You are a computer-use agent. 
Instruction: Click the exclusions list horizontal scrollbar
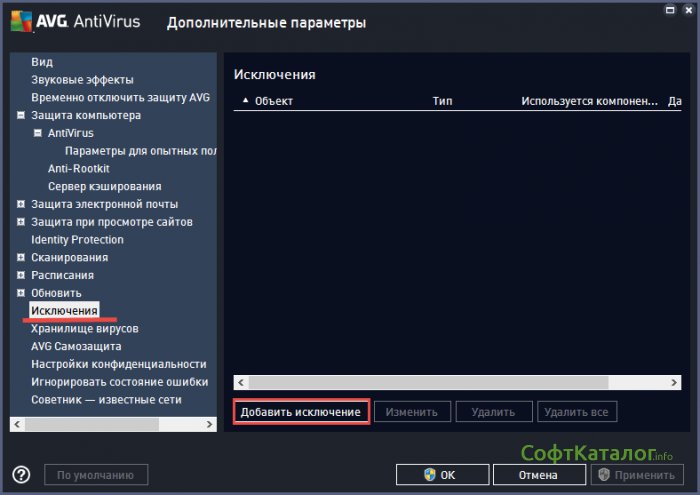tap(430, 383)
